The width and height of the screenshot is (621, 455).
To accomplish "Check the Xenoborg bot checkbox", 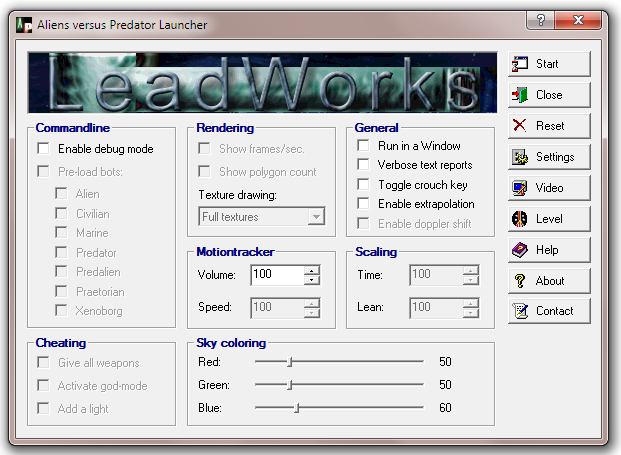I will pyautogui.click(x=61, y=310).
